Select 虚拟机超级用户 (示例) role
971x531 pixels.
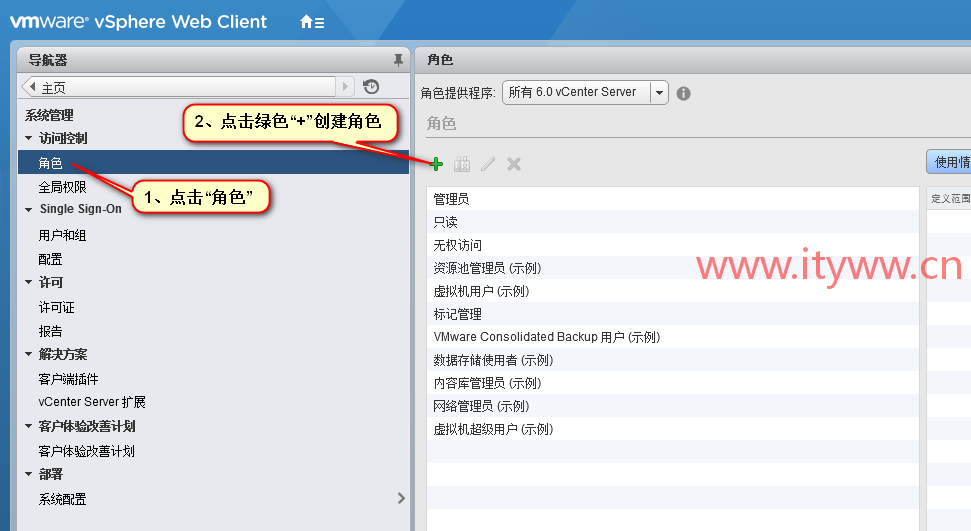(x=673, y=429)
